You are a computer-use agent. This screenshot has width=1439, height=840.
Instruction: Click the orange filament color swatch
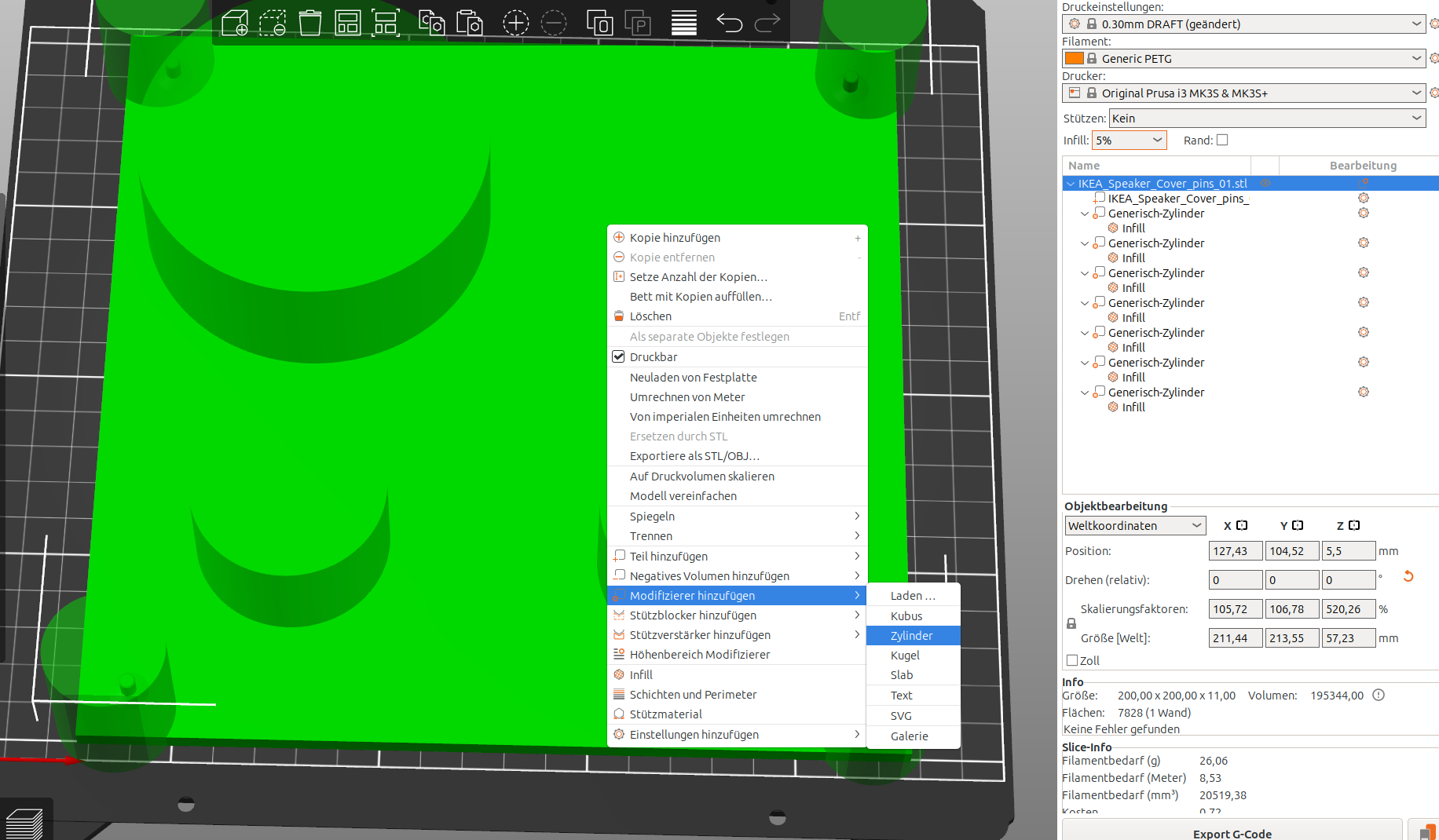[1075, 58]
